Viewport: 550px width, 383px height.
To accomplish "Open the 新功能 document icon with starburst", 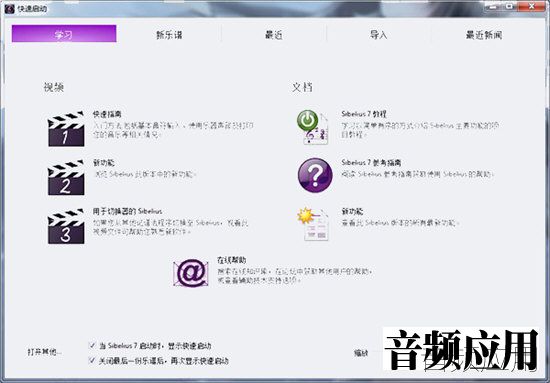I will click(313, 224).
